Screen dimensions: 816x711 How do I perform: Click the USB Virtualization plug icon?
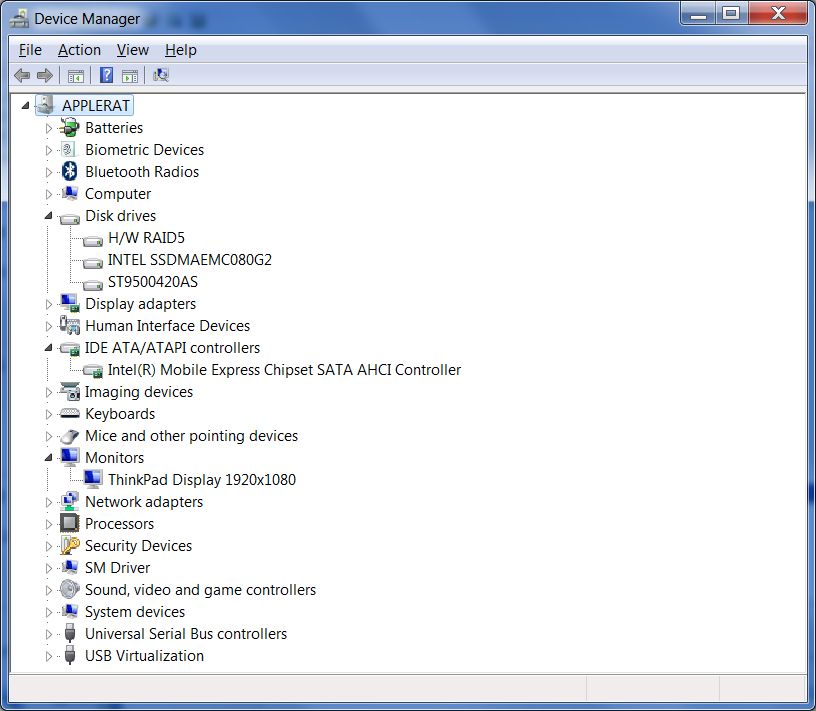70,655
